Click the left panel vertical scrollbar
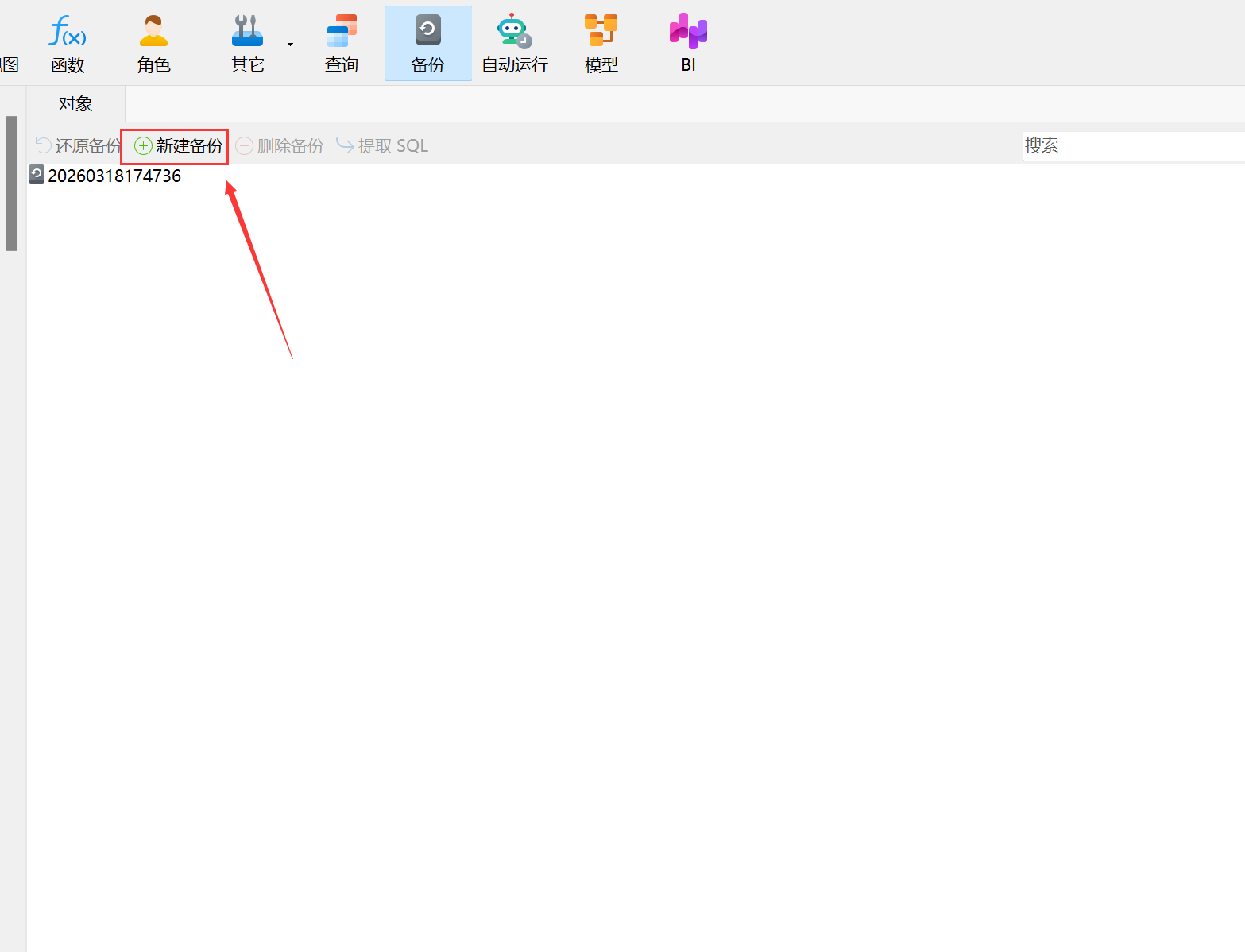Image resolution: width=1245 pixels, height=952 pixels. 11,183
